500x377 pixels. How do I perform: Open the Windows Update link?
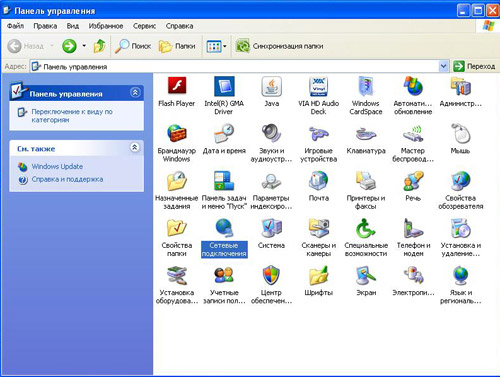coord(57,166)
